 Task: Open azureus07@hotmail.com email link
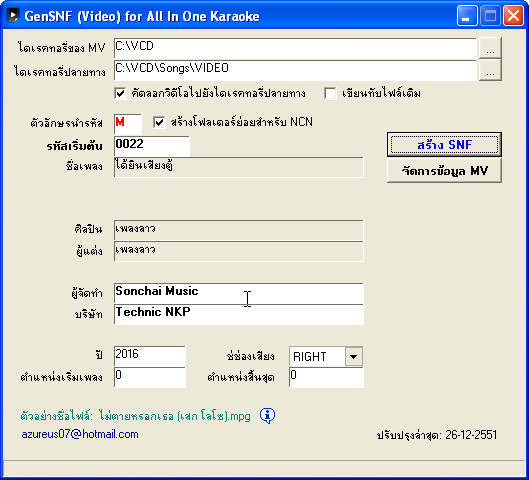(x=80, y=434)
